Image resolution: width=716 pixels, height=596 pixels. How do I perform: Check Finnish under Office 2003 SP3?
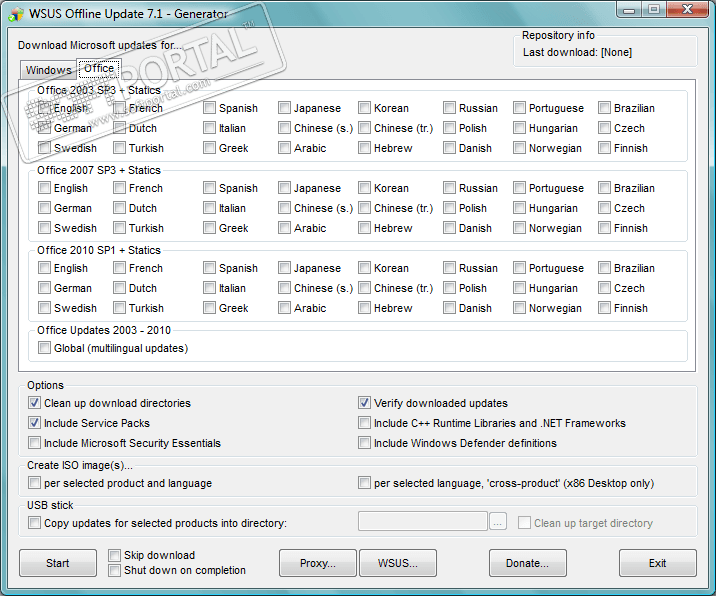[x=604, y=148]
